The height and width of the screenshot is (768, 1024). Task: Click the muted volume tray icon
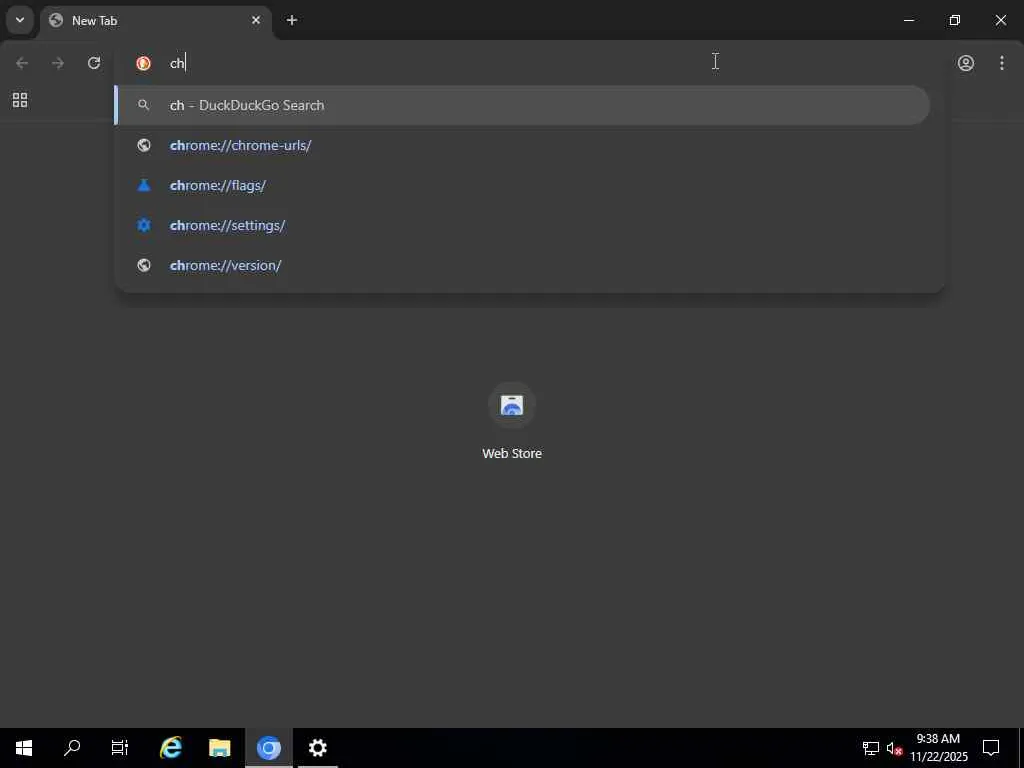894,748
